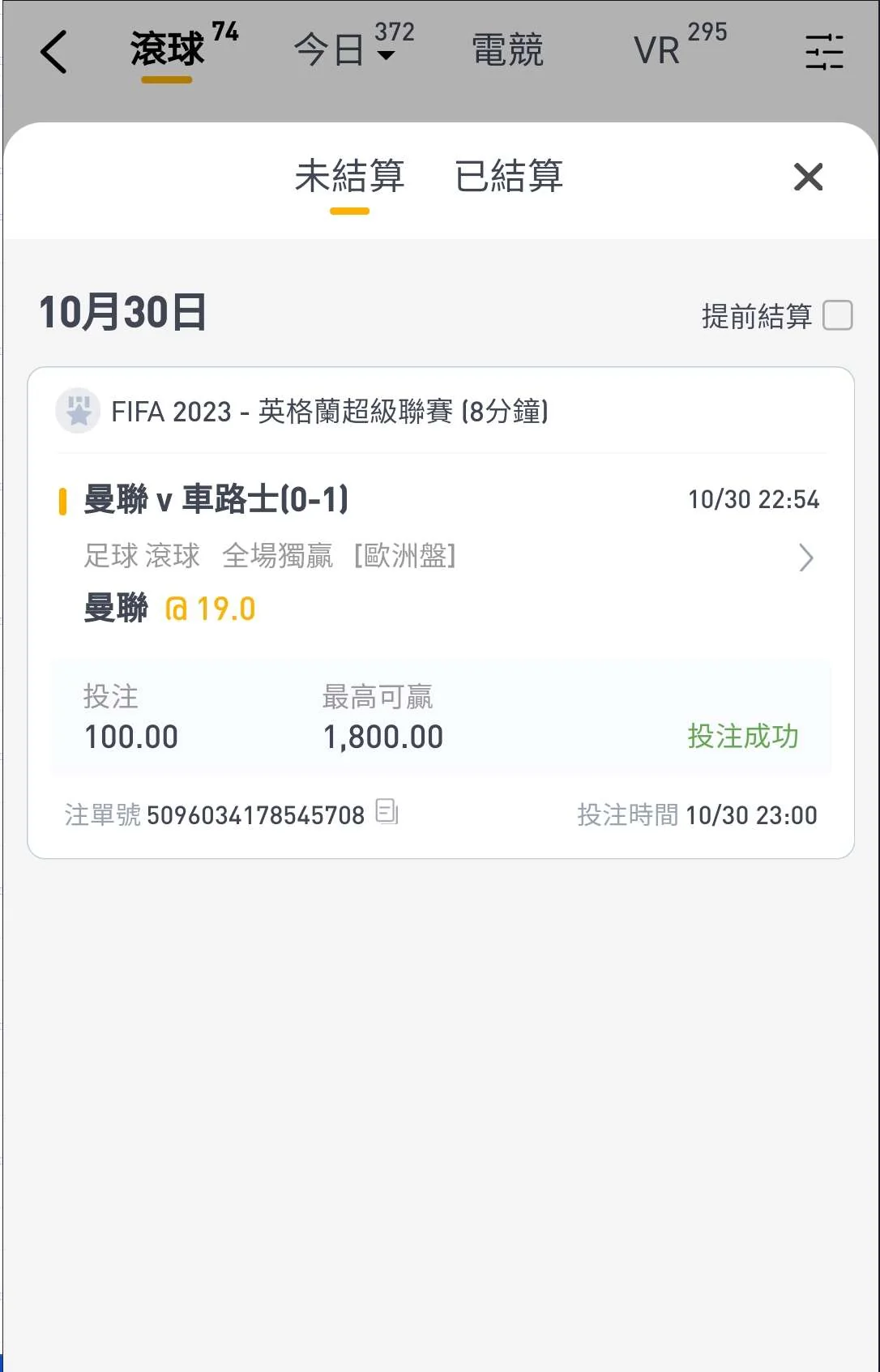Click the 曼聯 v 車路士 match title

coord(216,499)
